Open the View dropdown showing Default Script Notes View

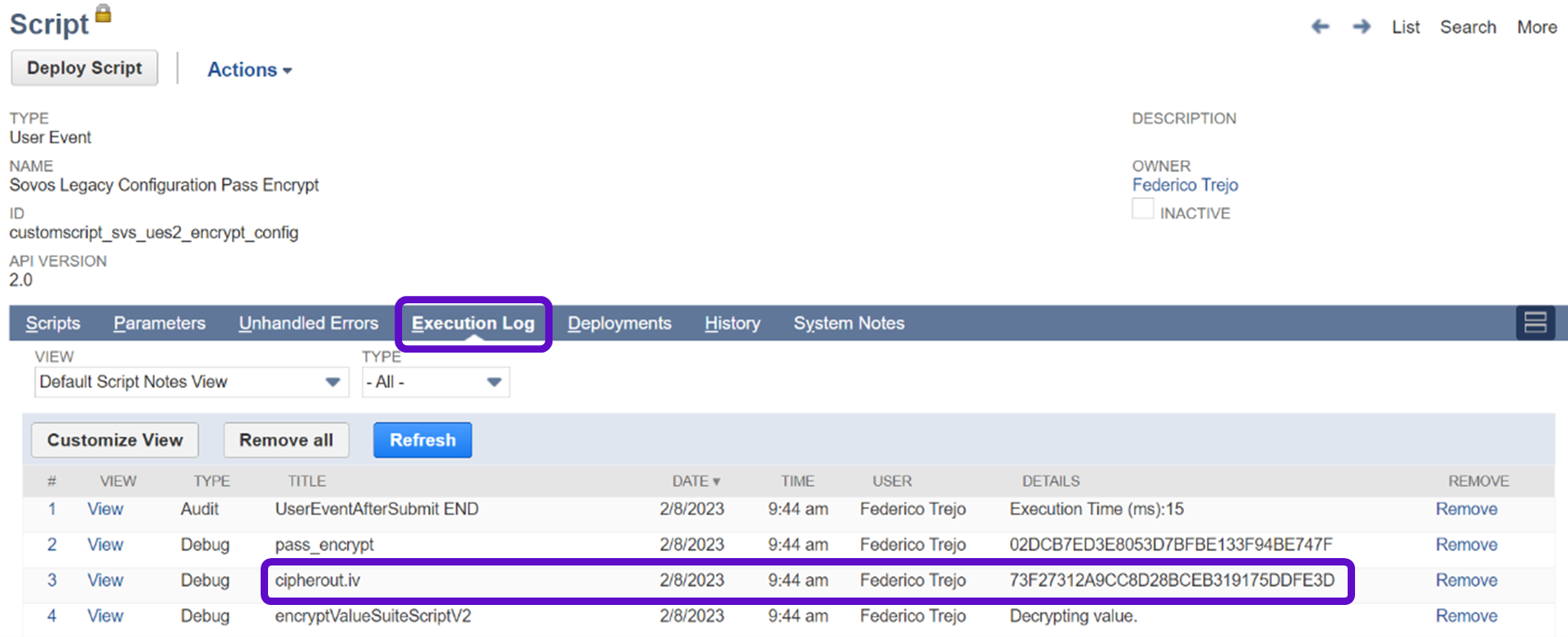(191, 382)
